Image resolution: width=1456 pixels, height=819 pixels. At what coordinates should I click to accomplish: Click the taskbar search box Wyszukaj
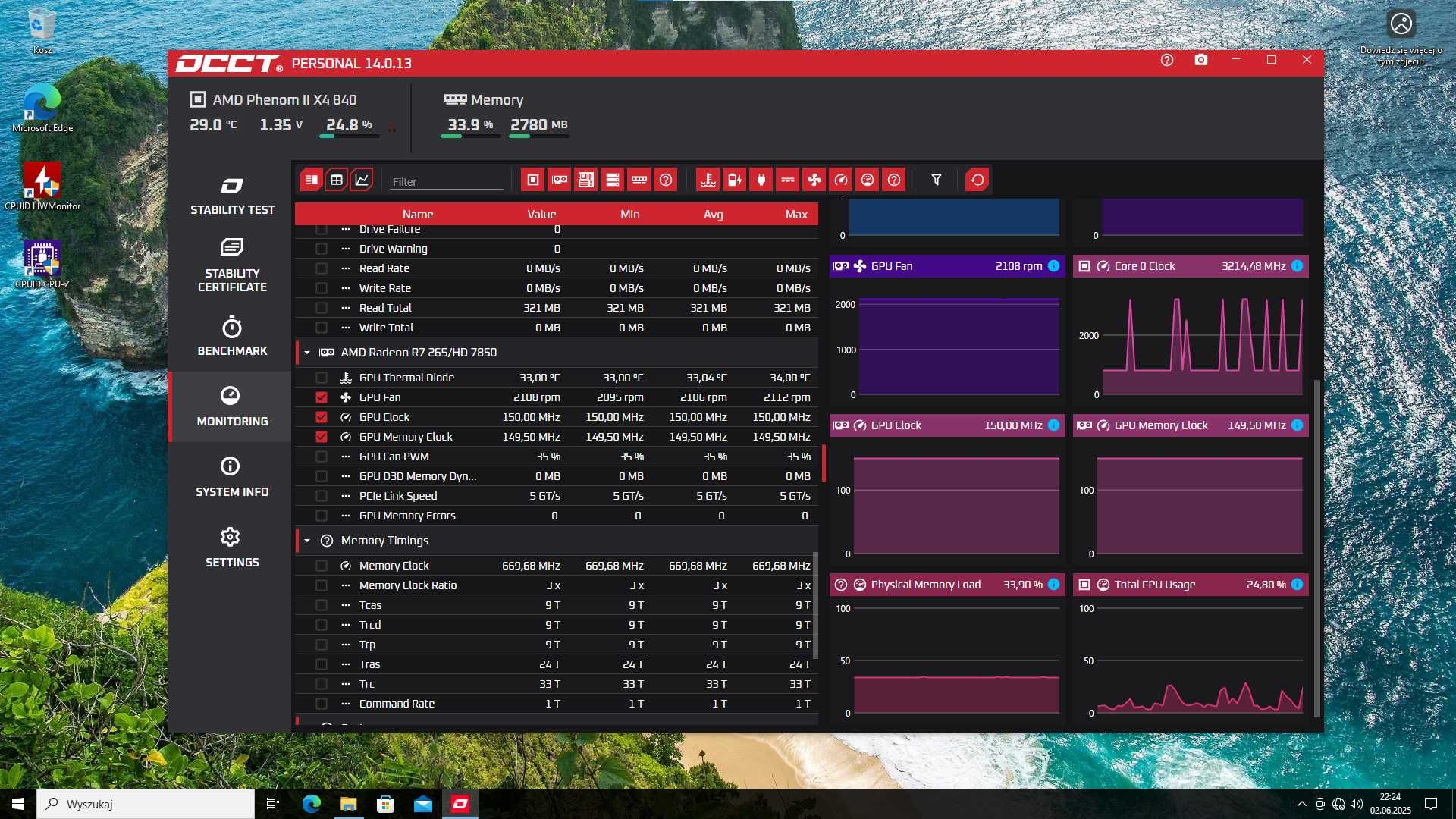point(146,804)
